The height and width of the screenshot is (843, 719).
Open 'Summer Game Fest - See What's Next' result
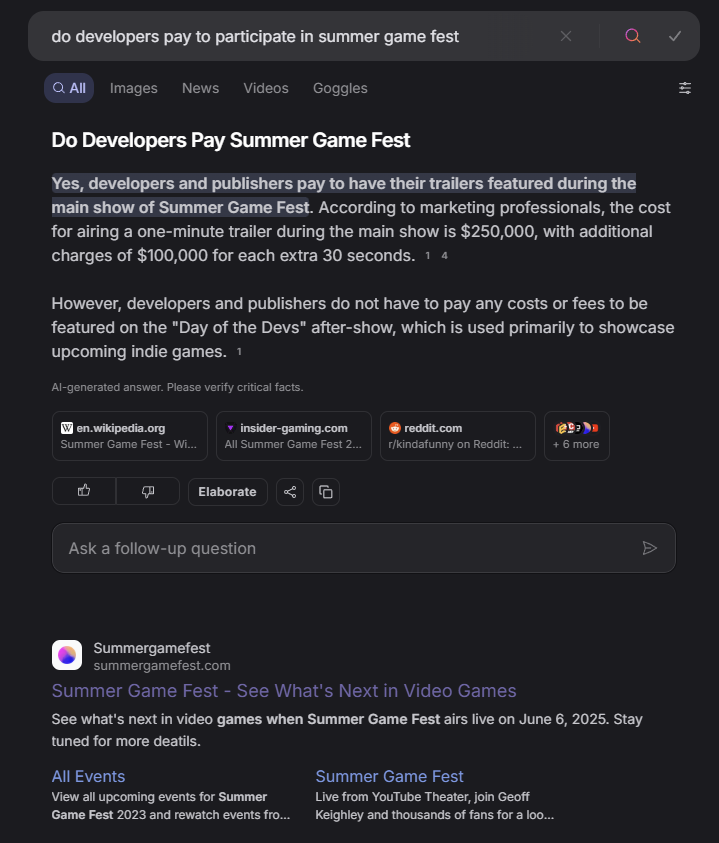[284, 691]
